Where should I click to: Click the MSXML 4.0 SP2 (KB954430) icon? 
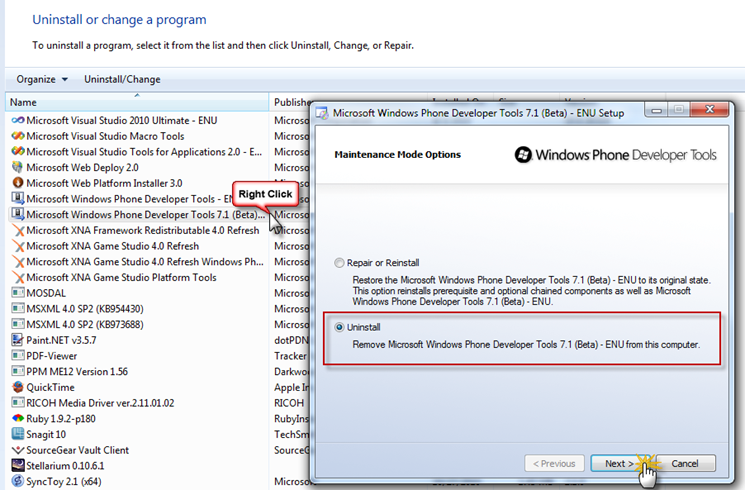click(x=18, y=308)
